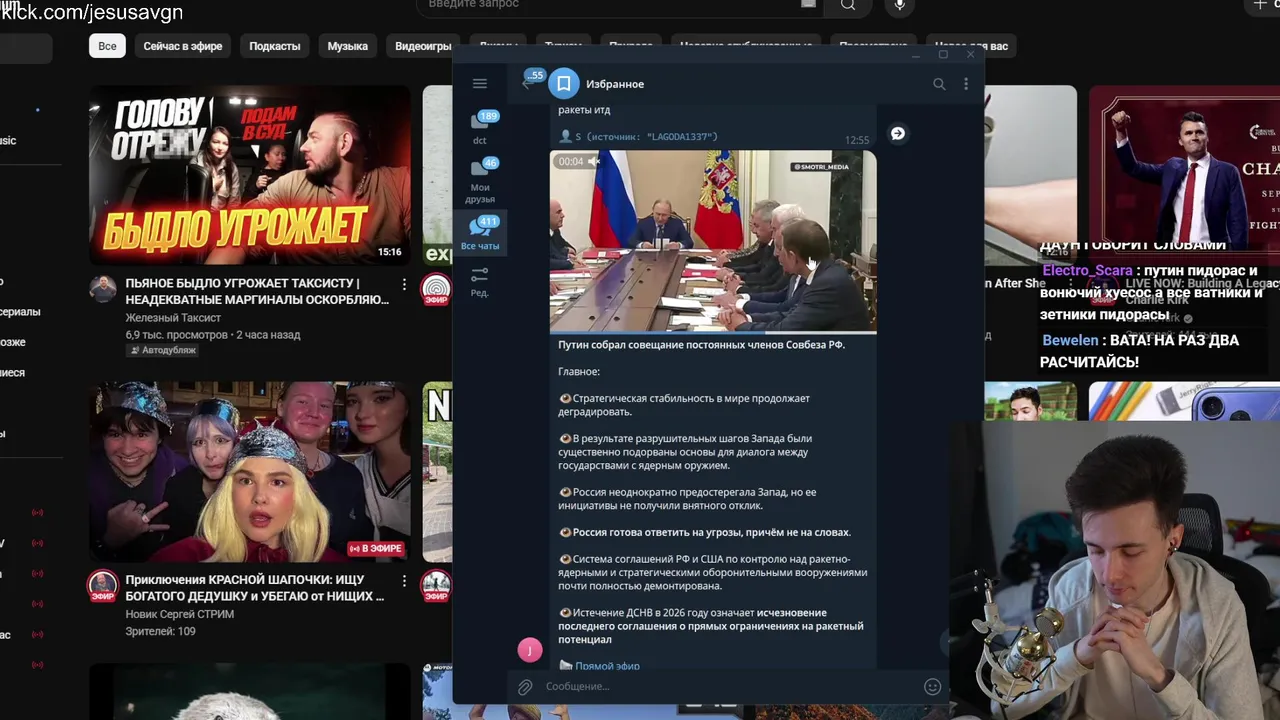Focus the Сообщение message input field
Screen dimensions: 1280x720
pos(728,686)
